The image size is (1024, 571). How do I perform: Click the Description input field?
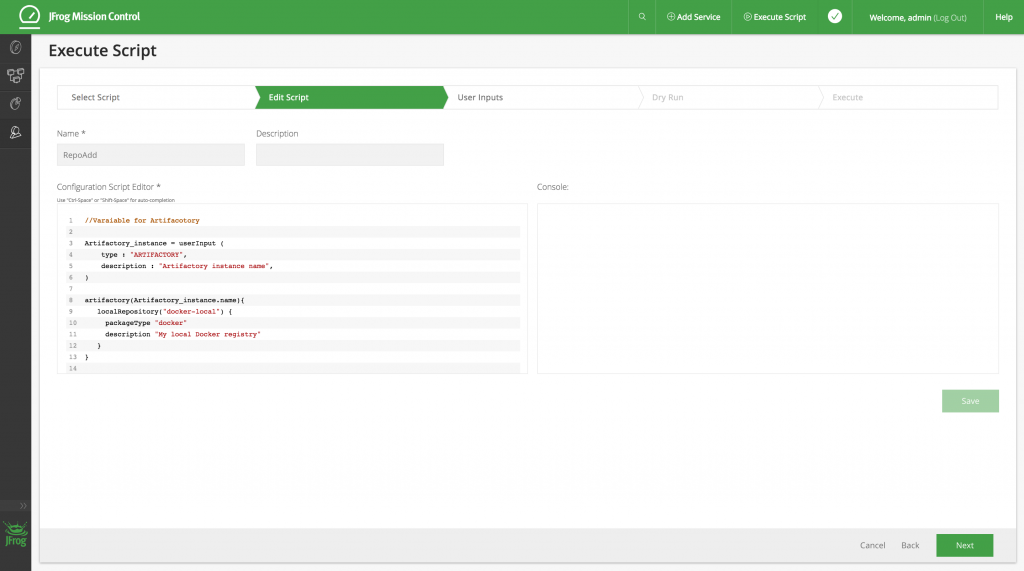tap(350, 155)
